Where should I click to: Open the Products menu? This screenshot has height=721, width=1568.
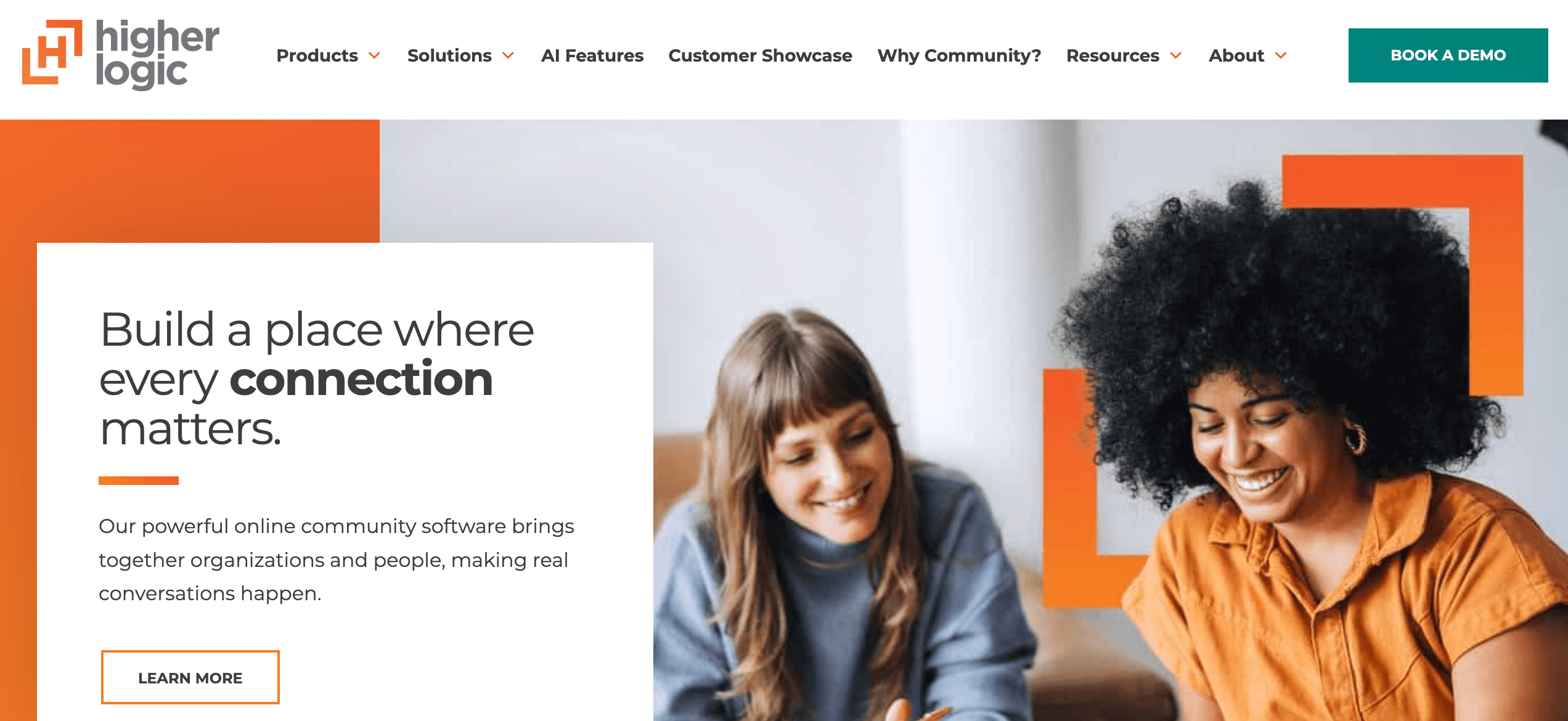click(317, 55)
